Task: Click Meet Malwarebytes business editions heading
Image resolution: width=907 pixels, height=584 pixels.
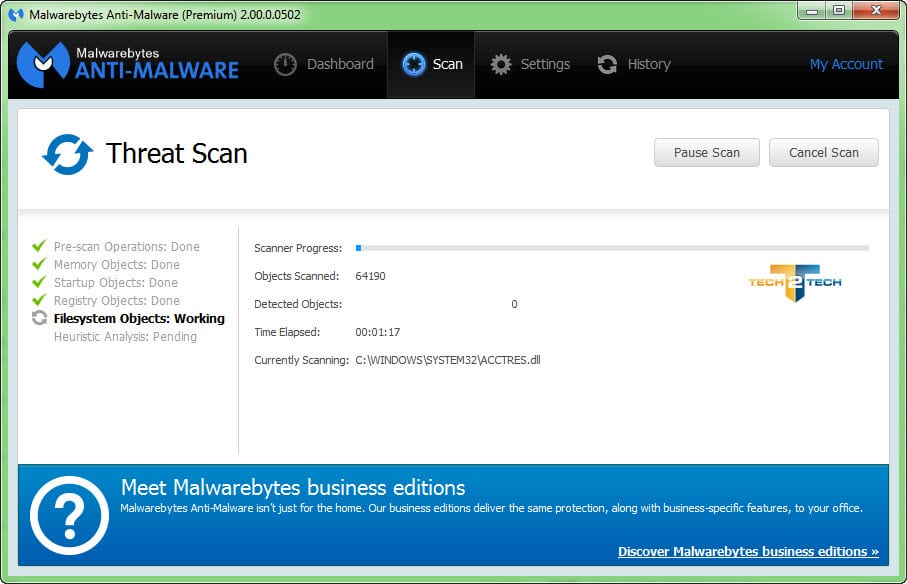Action: (x=293, y=487)
